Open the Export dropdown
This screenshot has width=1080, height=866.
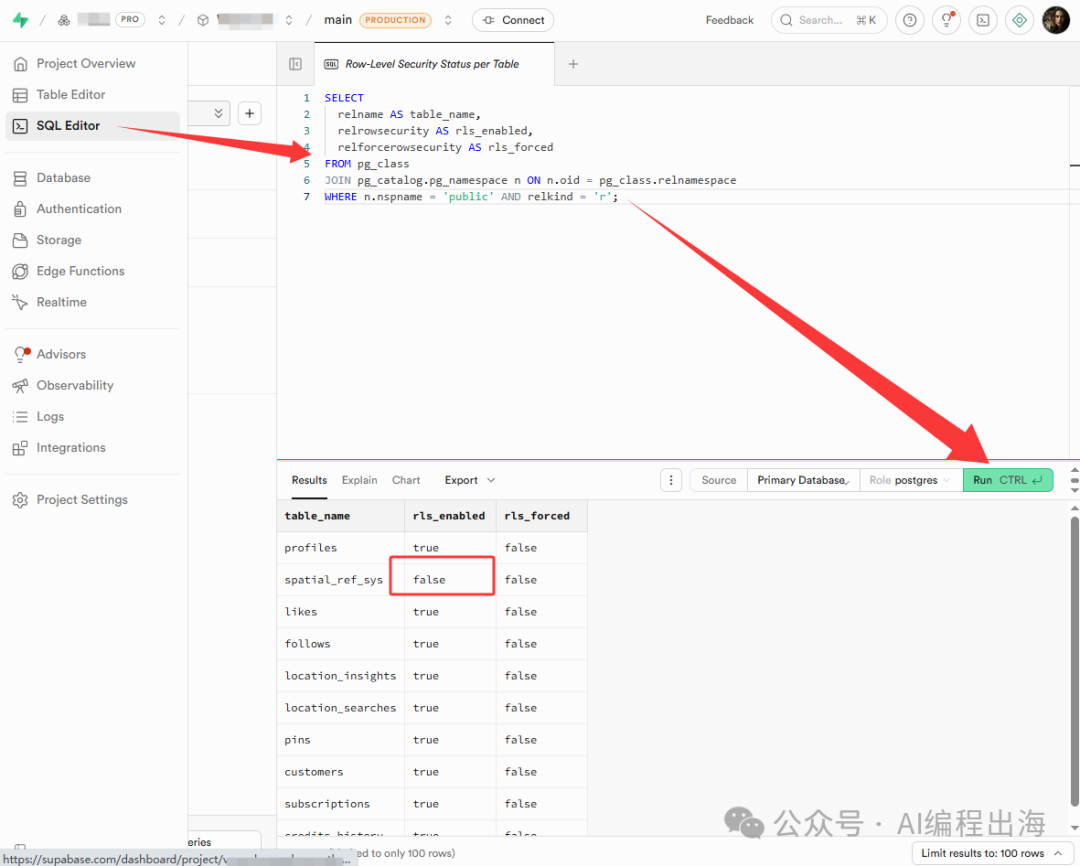(470, 480)
